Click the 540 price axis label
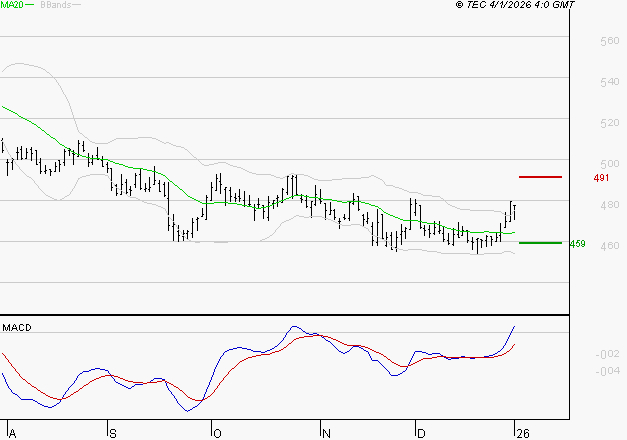This screenshot has height=440, width=627. [x=610, y=82]
